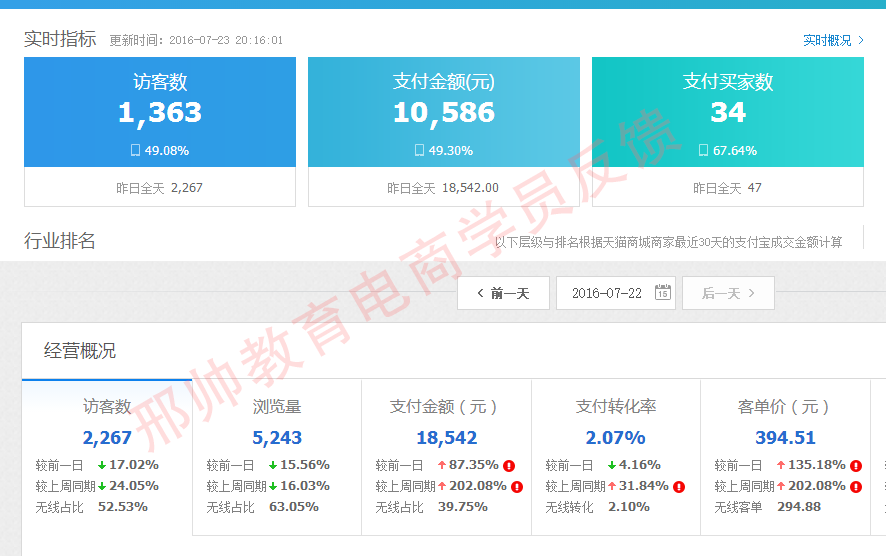The image size is (886, 556).
Task: Open the calendar icon in date field
Action: (662, 293)
